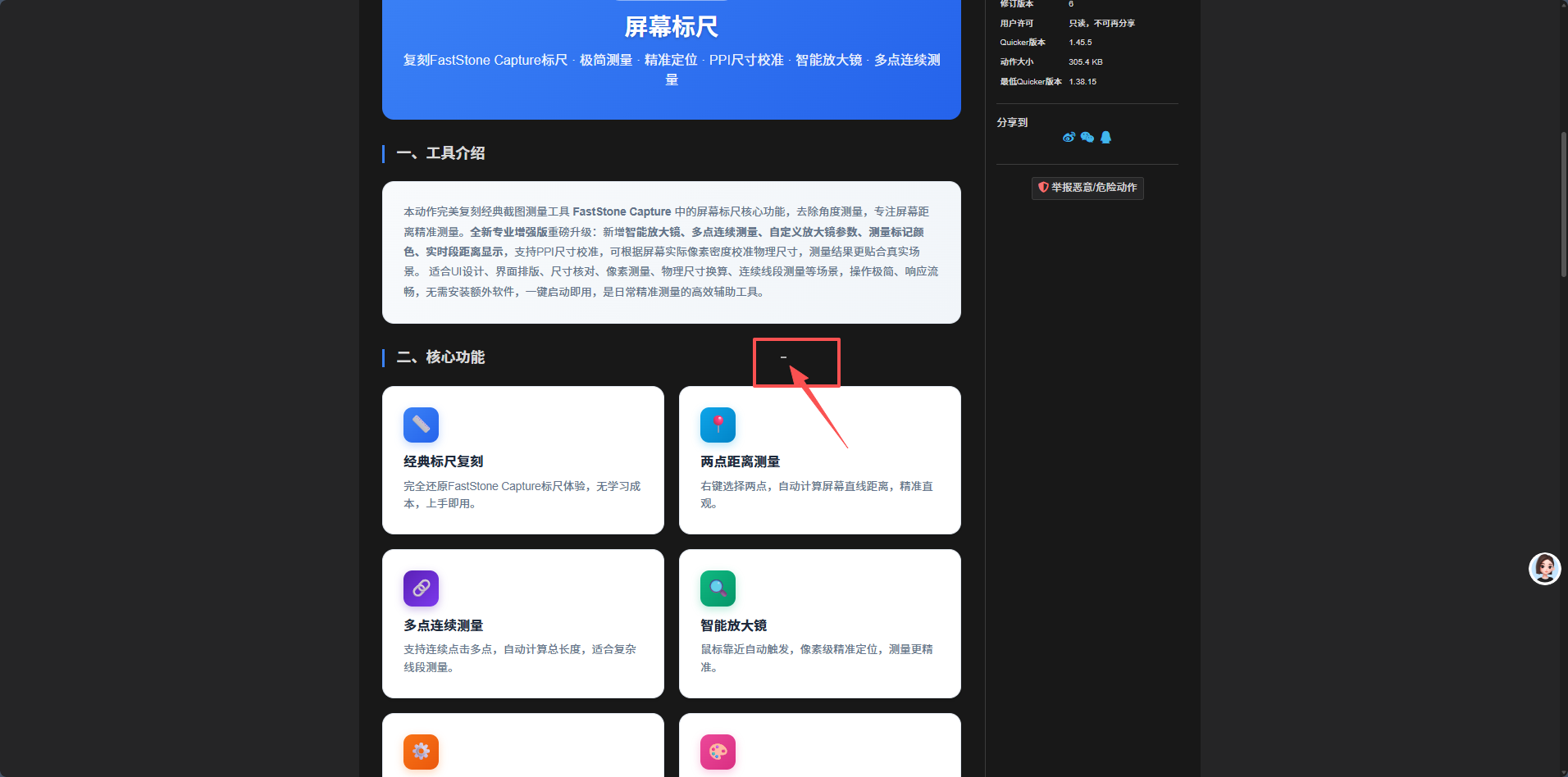Click the Quicker版本 value 1.45.5
Image resolution: width=1568 pixels, height=777 pixels.
(1080, 43)
